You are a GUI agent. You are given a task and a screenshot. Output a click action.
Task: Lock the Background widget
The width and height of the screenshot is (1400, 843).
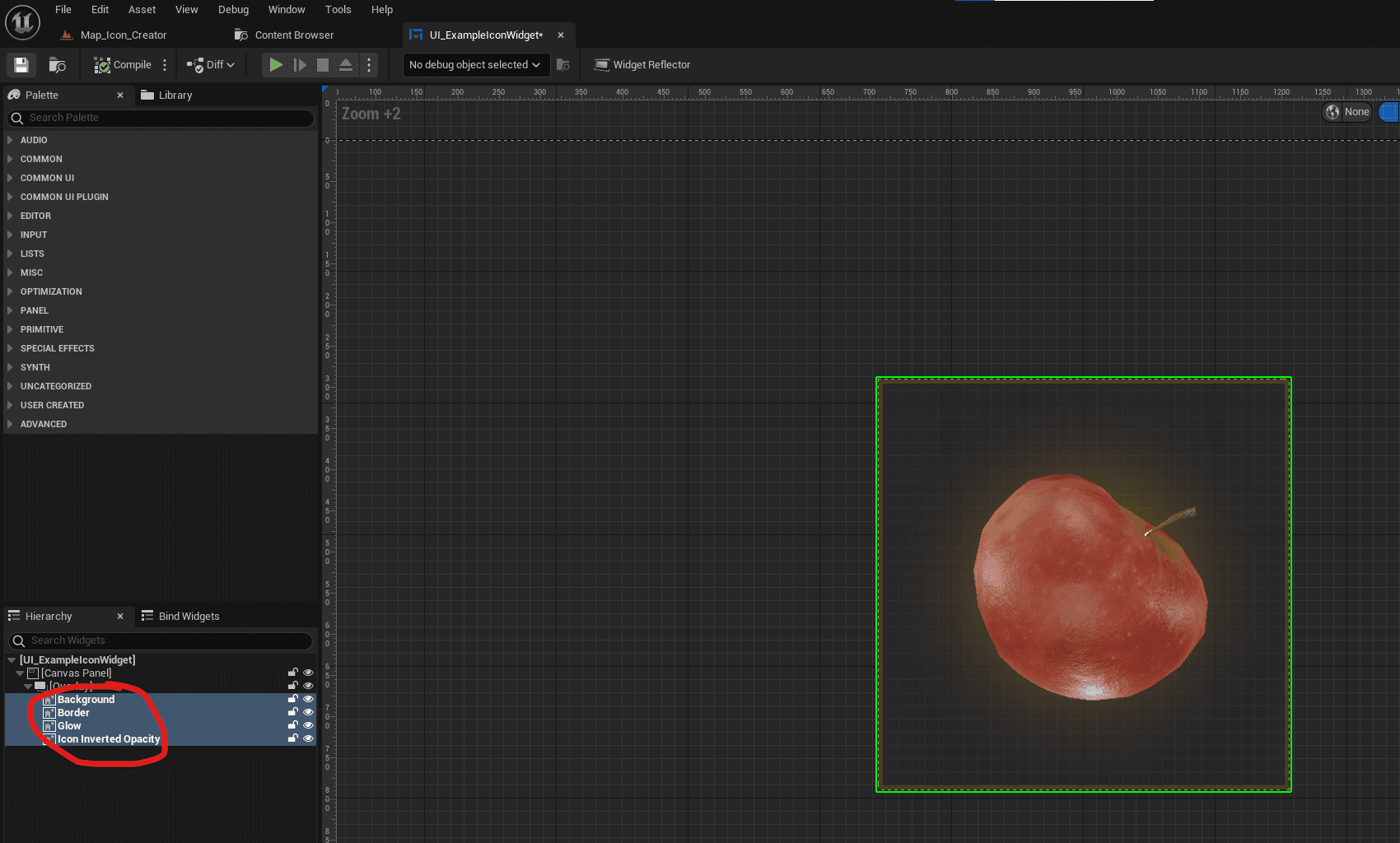[292, 699]
